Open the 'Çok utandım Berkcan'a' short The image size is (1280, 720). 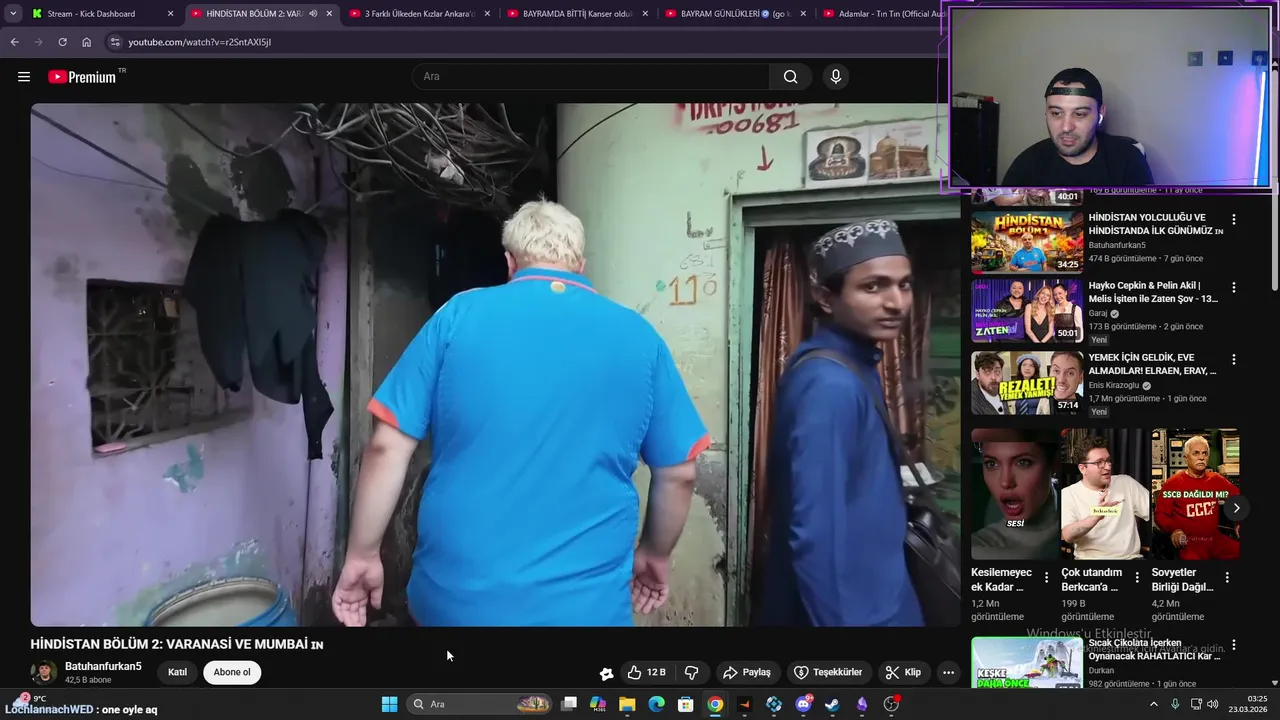(1104, 494)
